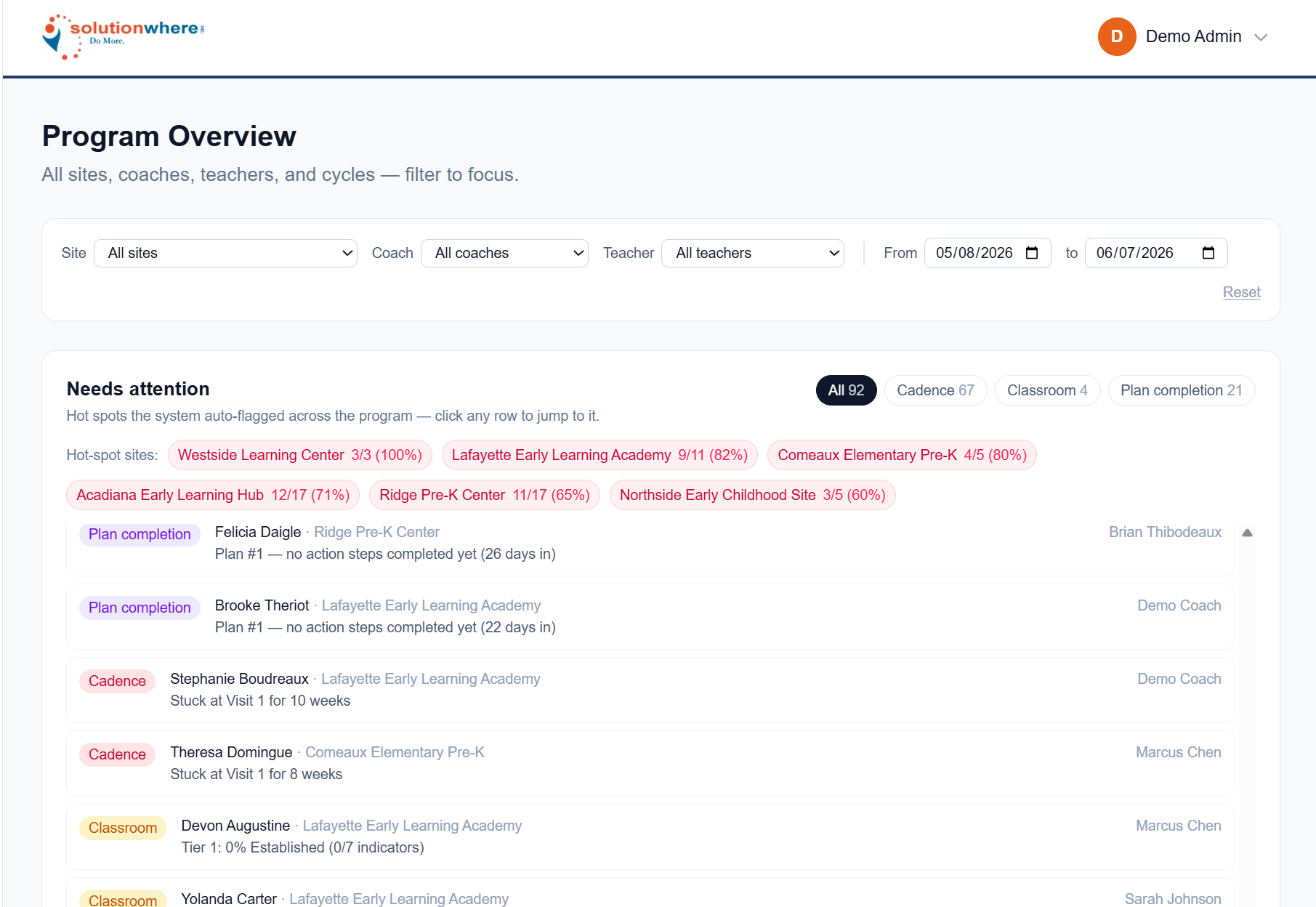This screenshot has height=907, width=1316.
Task: Click 'Stuck at Visit 1 for 10 weeks' text
Action: coord(260,701)
